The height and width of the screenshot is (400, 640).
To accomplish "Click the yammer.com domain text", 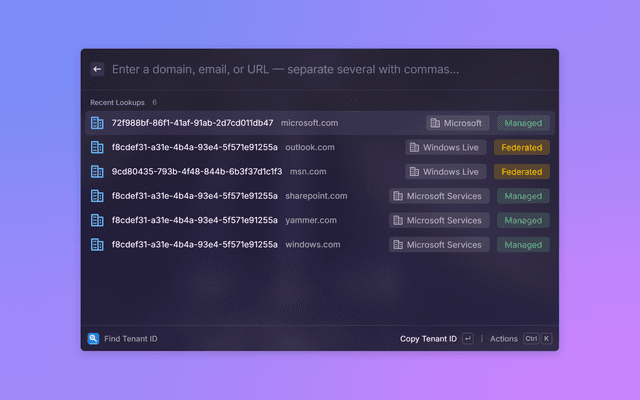I will pos(311,220).
